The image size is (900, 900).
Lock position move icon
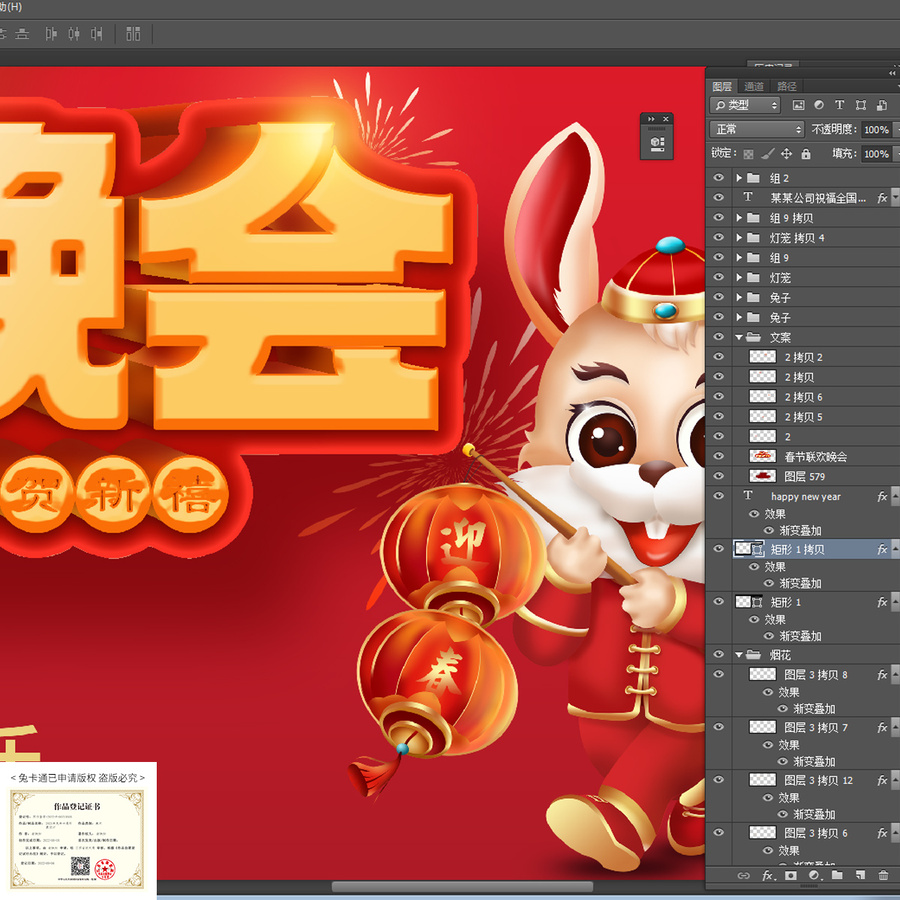[x=786, y=154]
